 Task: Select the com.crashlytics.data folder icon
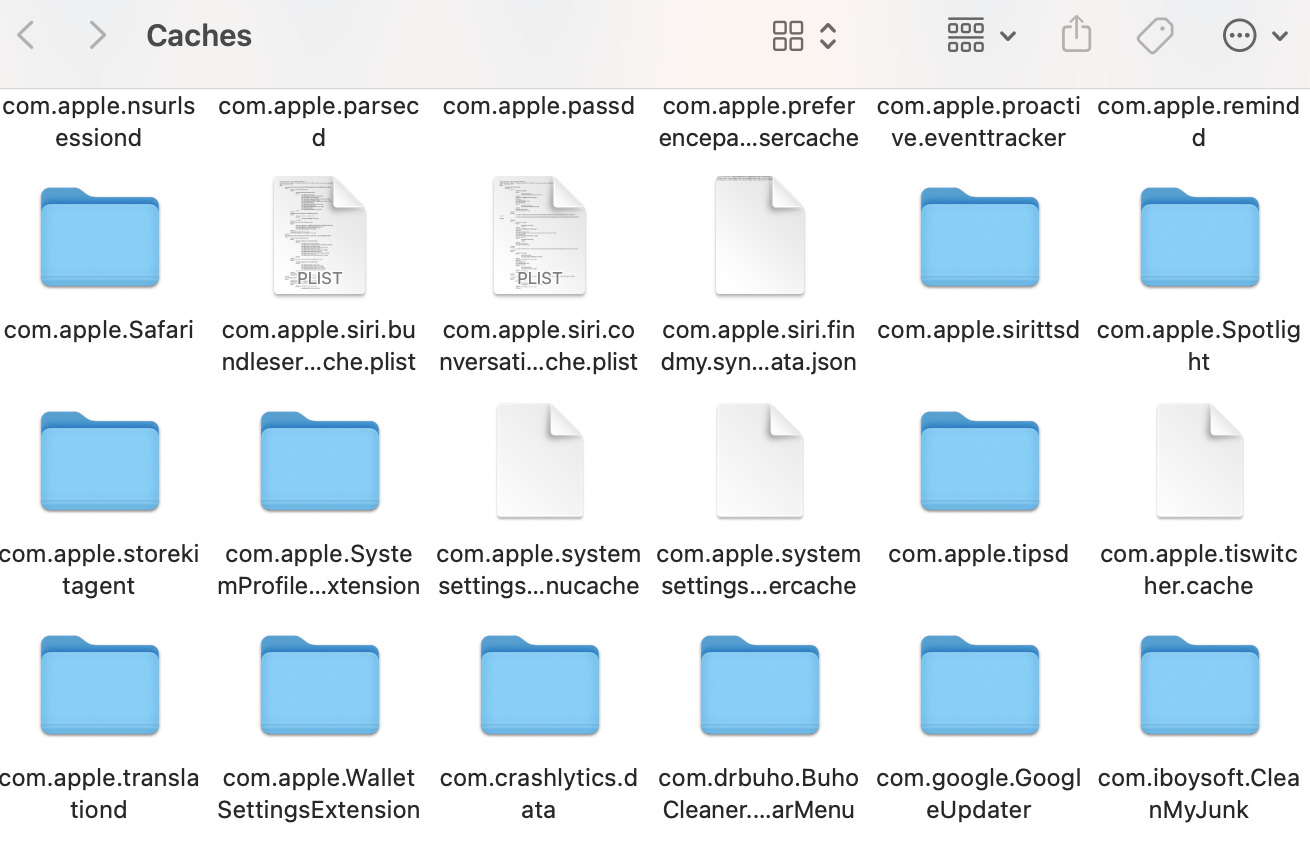[x=539, y=685]
